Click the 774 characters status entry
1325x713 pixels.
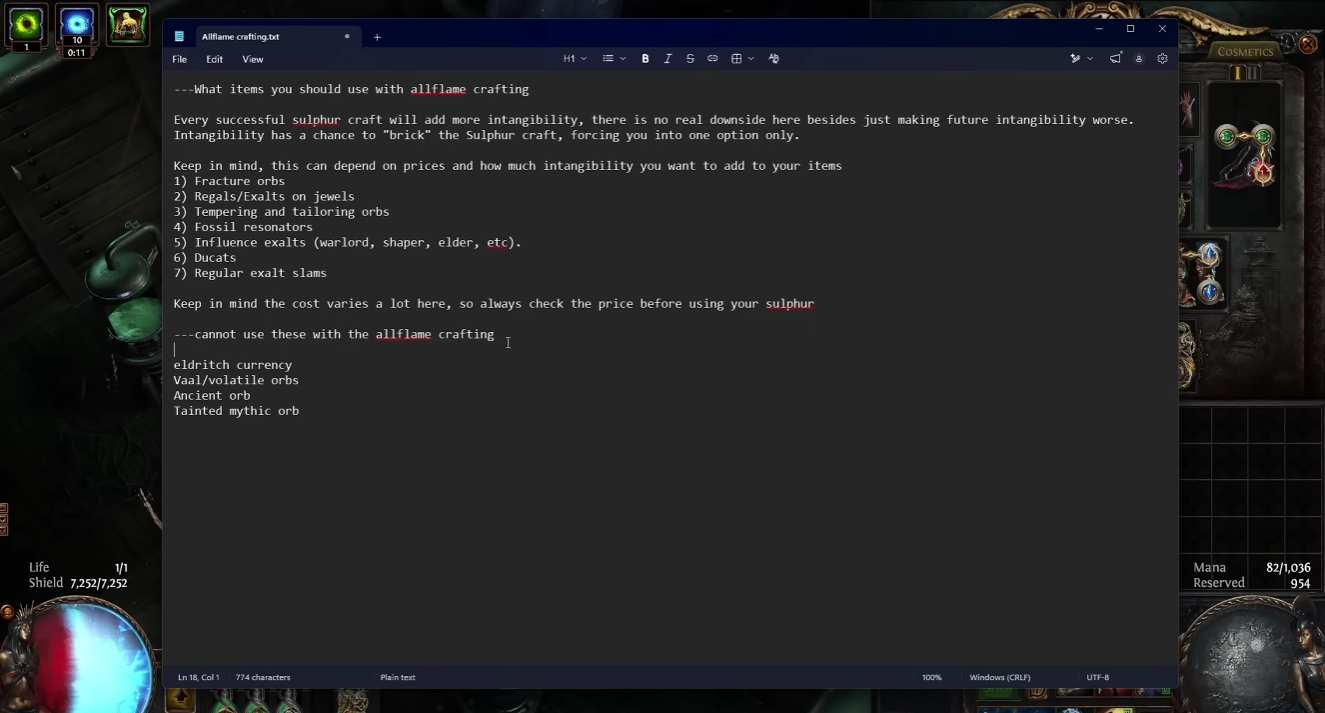263,677
